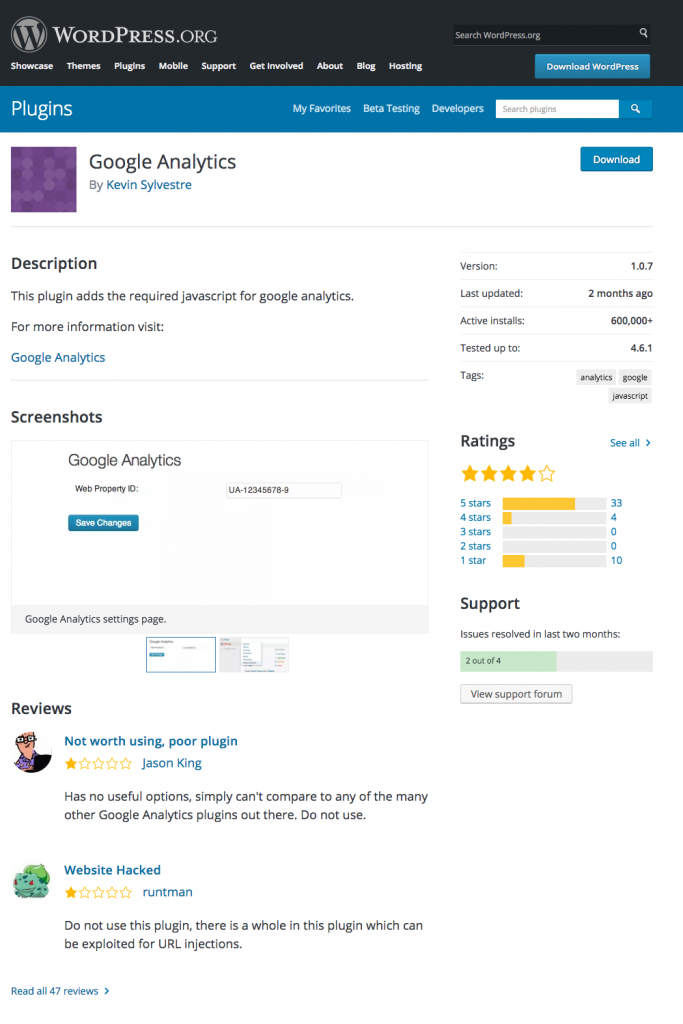The height and width of the screenshot is (1024, 683).
Task: Click the magnifier icon in WordPress.org search
Action: [x=643, y=33]
